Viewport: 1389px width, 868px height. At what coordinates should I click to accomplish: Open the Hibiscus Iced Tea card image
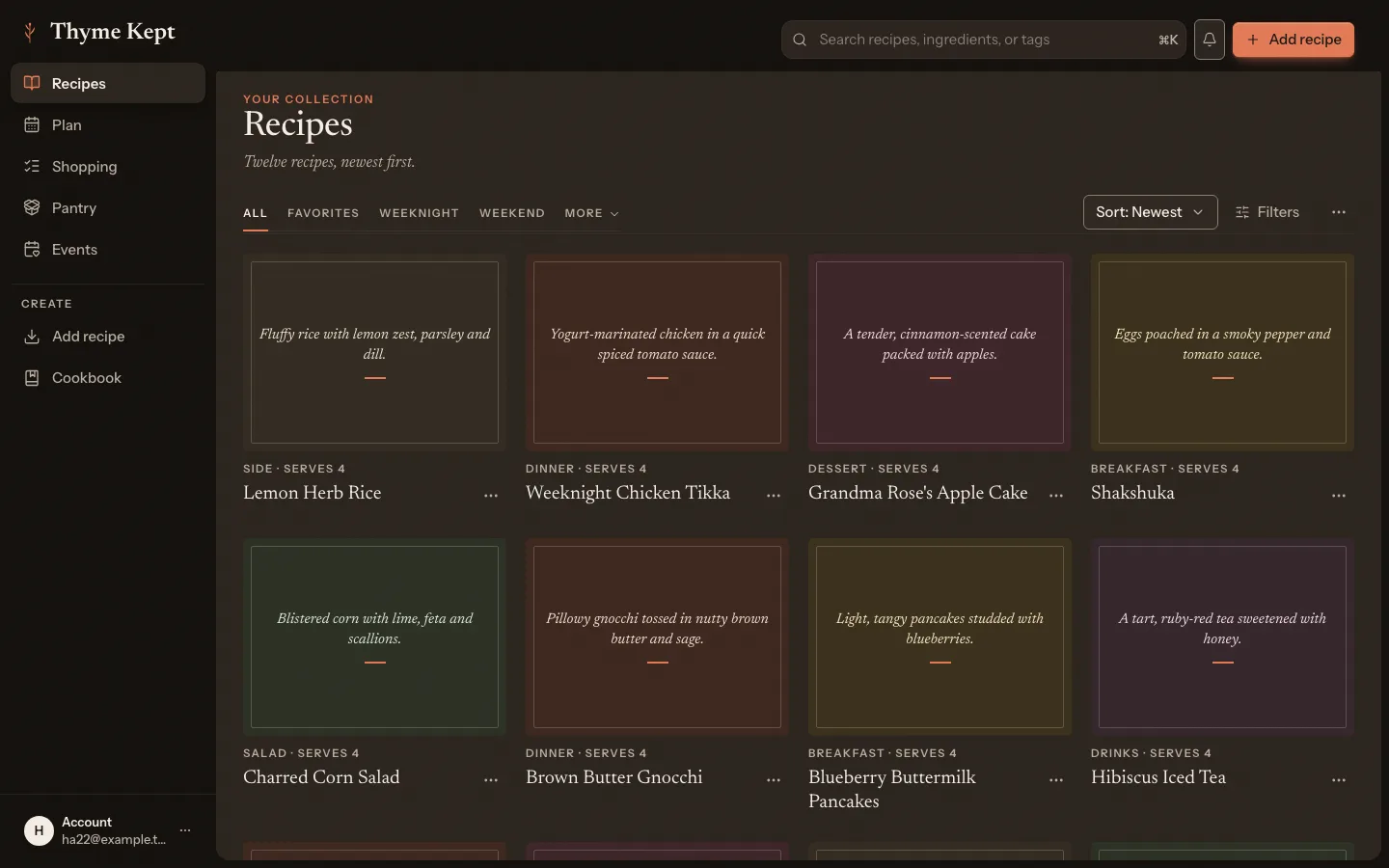(x=1222, y=637)
